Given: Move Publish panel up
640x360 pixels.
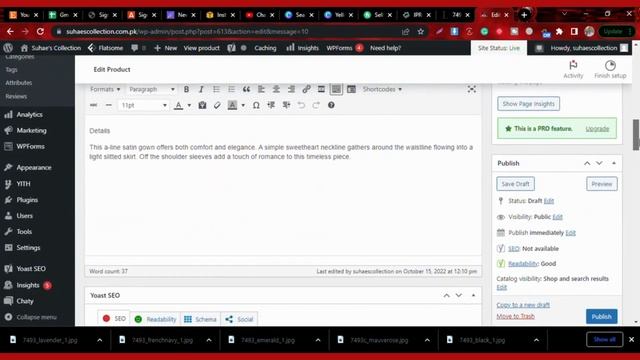Looking at the screenshot, I should 587,163.
